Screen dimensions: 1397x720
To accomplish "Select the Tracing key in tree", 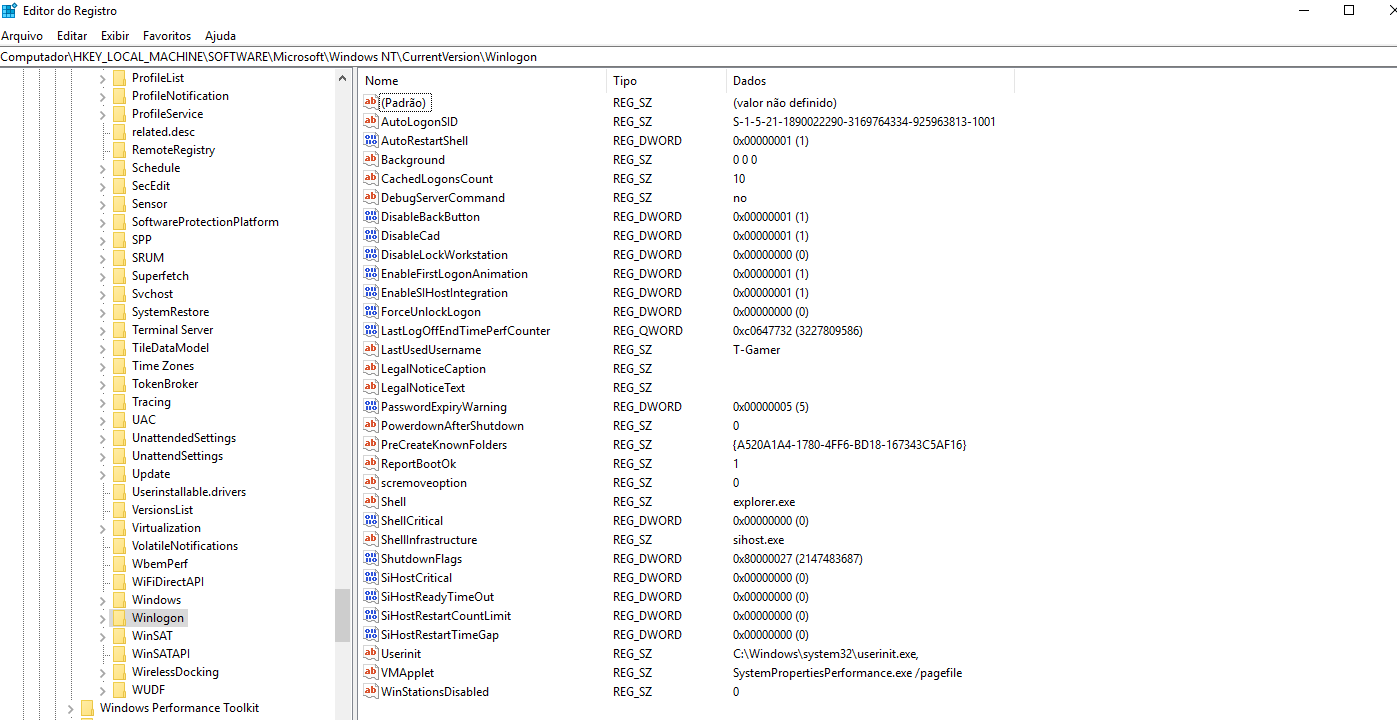I will click(x=151, y=402).
